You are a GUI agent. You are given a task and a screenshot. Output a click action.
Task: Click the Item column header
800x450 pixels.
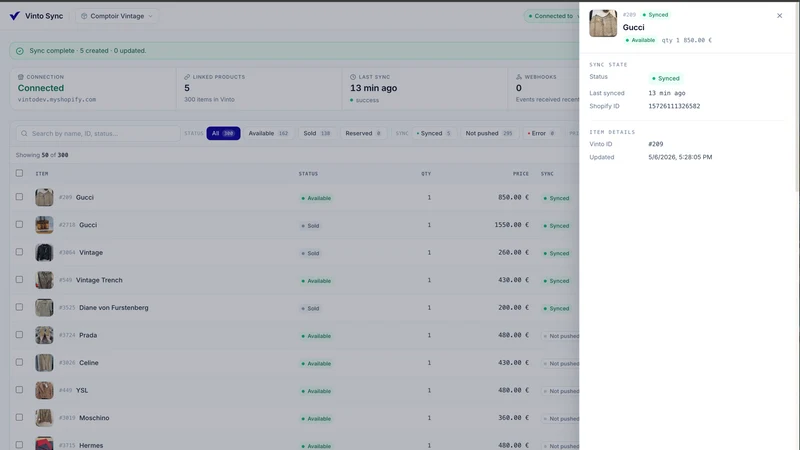tap(42, 174)
